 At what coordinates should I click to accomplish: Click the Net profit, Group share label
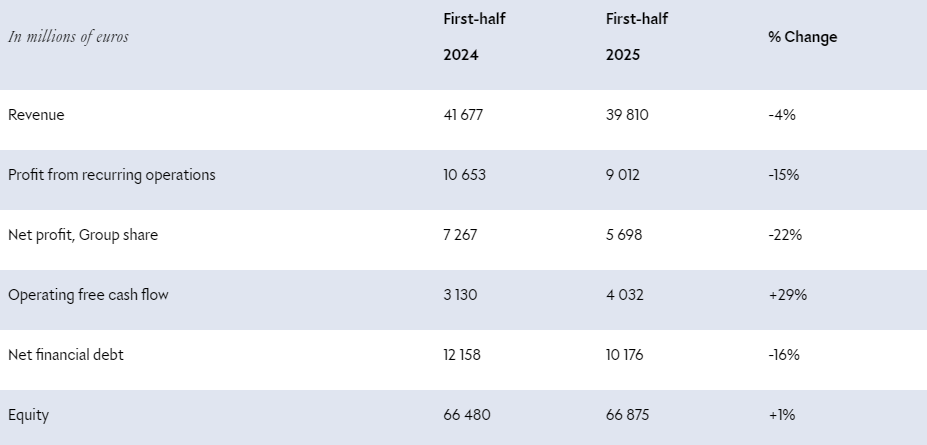(x=83, y=235)
